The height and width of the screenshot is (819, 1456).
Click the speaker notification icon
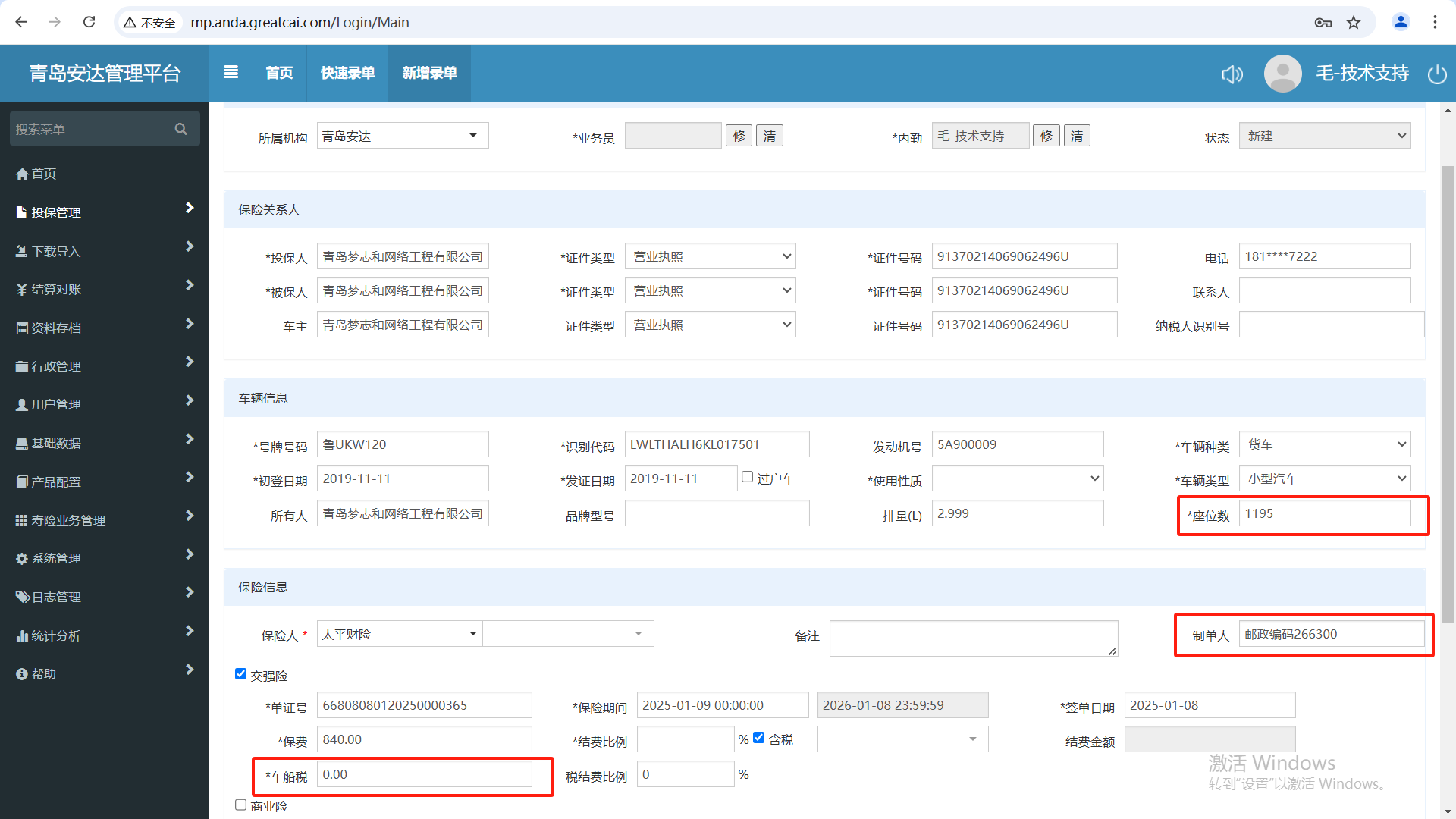(1232, 74)
